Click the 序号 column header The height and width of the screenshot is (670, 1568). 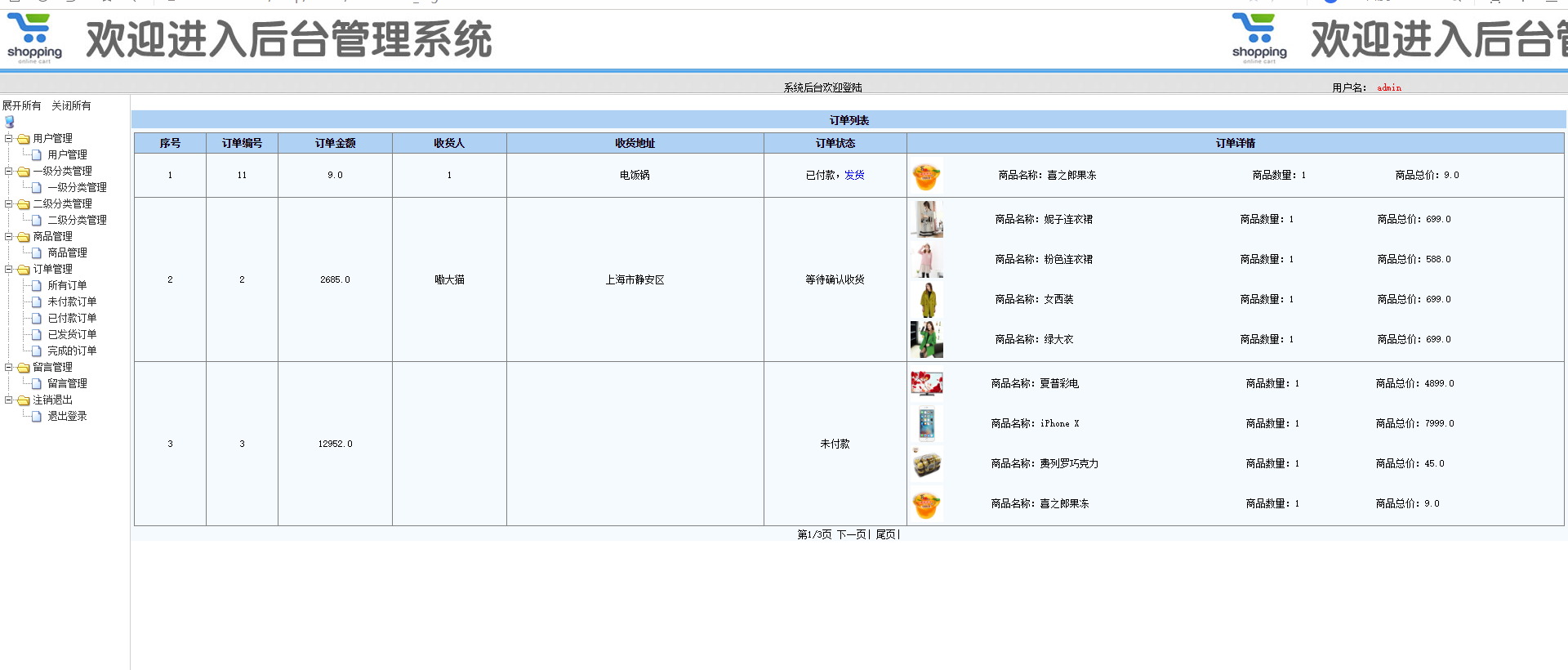[x=170, y=143]
